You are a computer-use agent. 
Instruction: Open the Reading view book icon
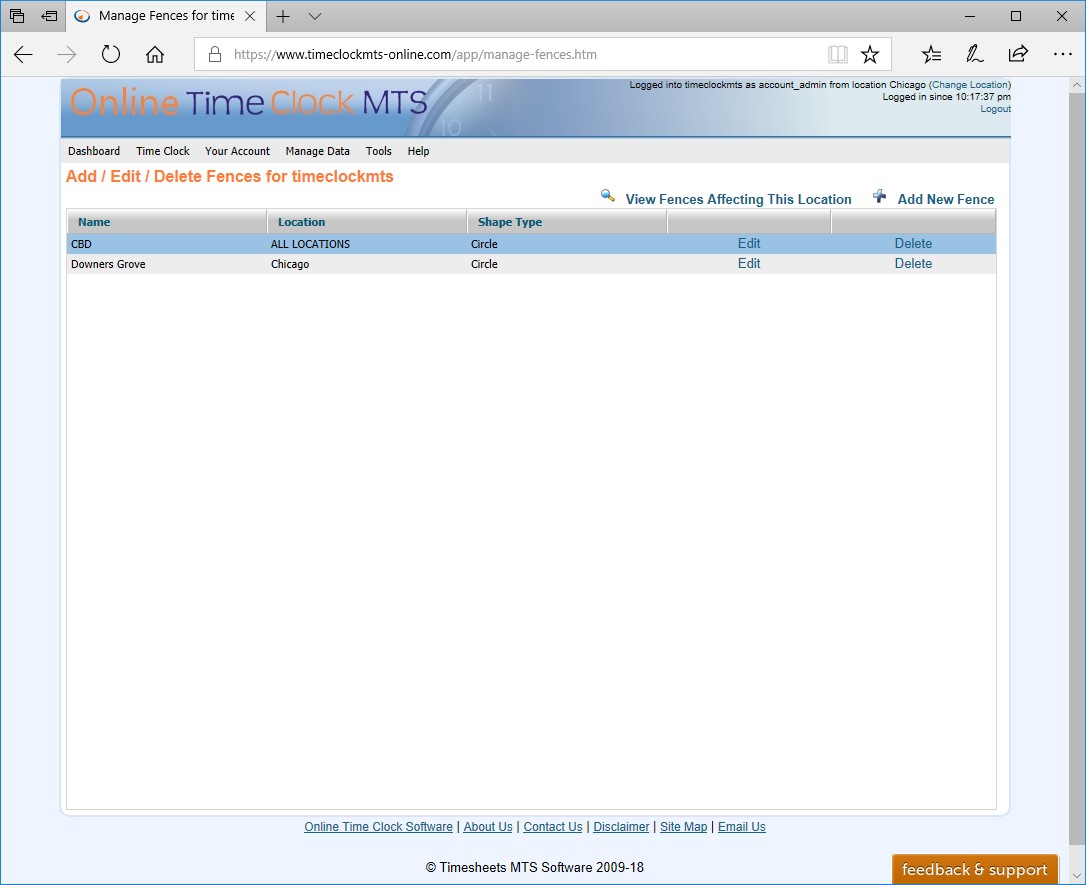coord(837,55)
